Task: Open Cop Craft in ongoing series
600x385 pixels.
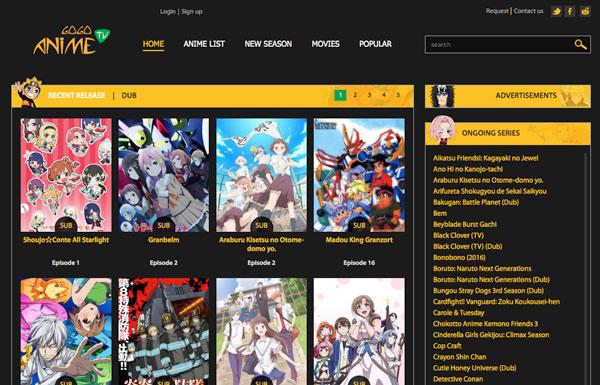Action: click(x=447, y=346)
